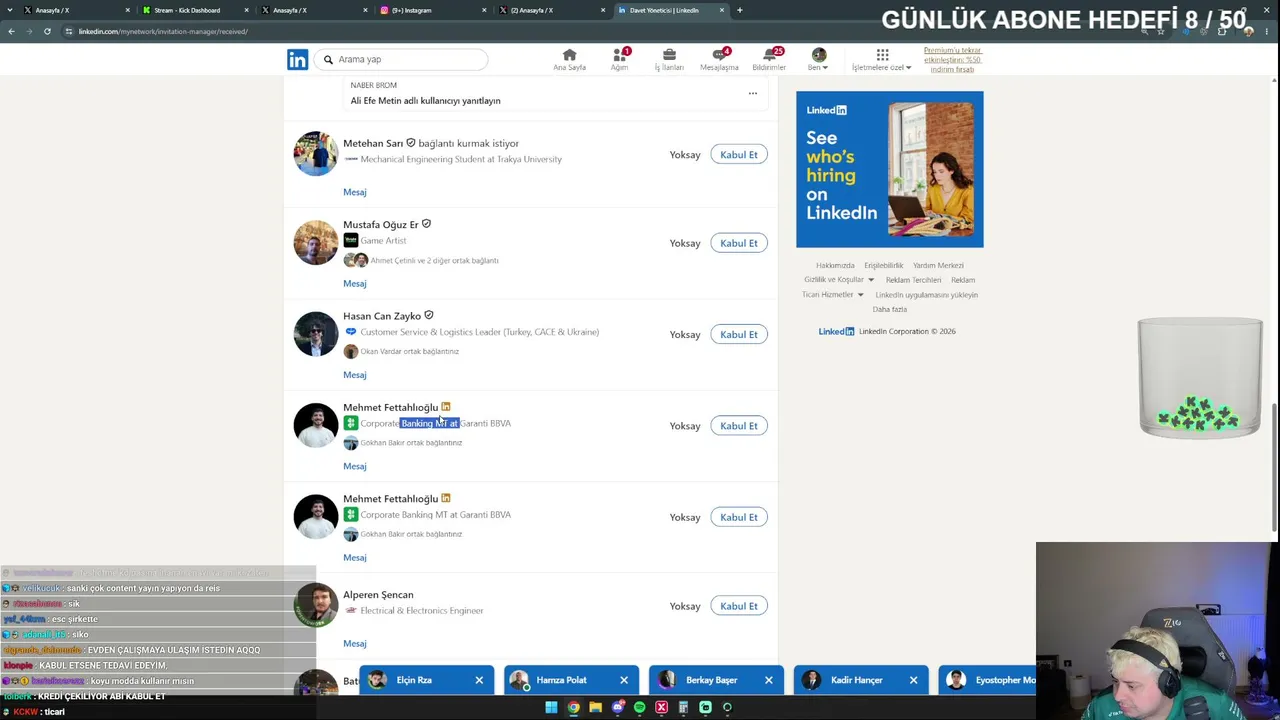The height and width of the screenshot is (720, 1280).
Task: Close Elçin Rza chat bubble
Action: 479,680
